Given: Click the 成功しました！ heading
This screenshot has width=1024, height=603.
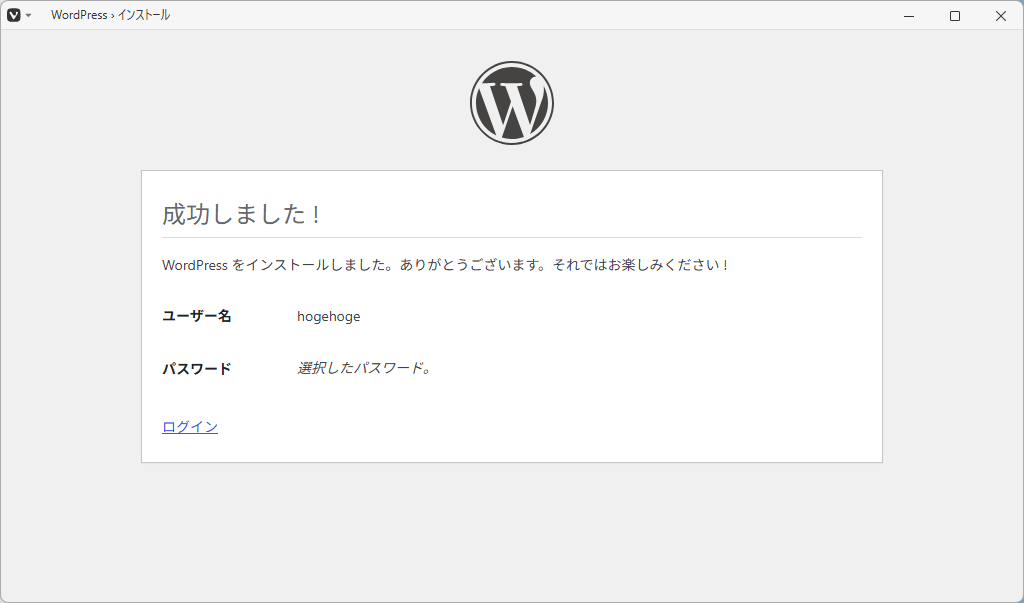Looking at the screenshot, I should pos(242,214).
